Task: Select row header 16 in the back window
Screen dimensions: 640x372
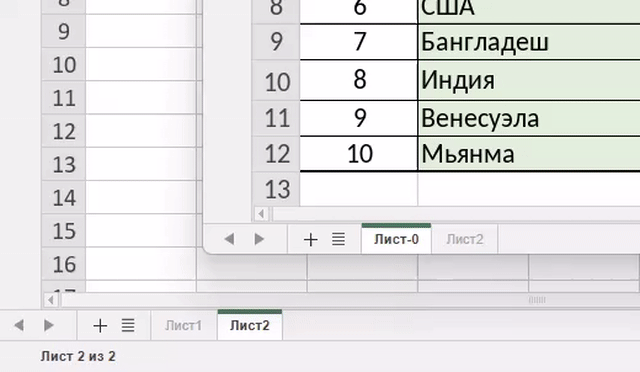Action: [64, 264]
